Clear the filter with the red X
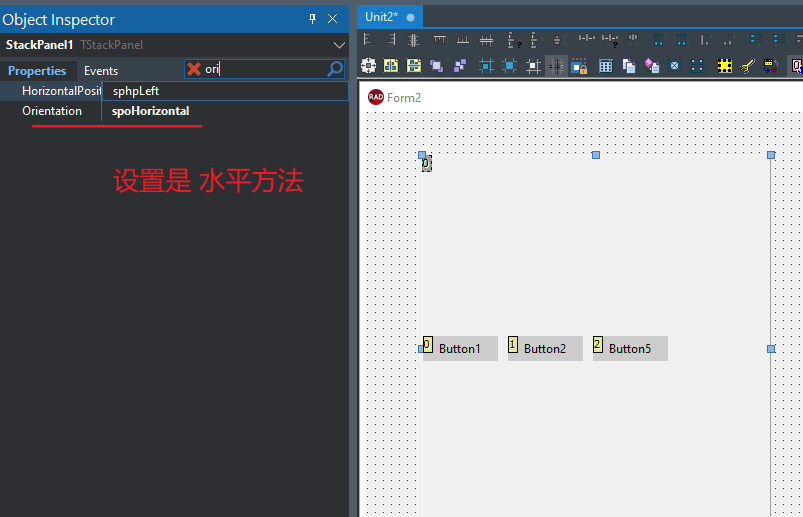This screenshot has height=517, width=803. (194, 69)
